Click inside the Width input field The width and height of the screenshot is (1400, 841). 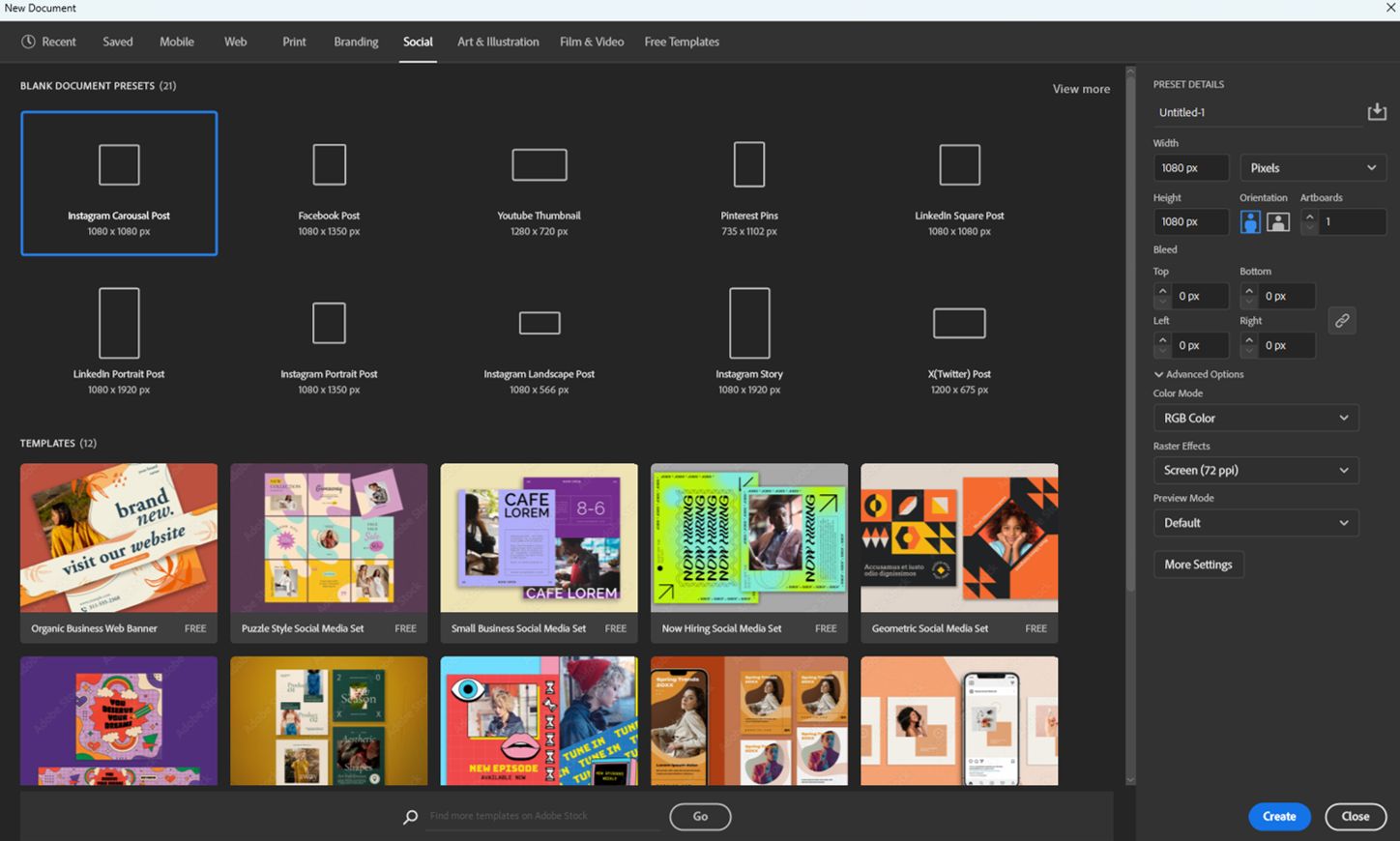1190,167
